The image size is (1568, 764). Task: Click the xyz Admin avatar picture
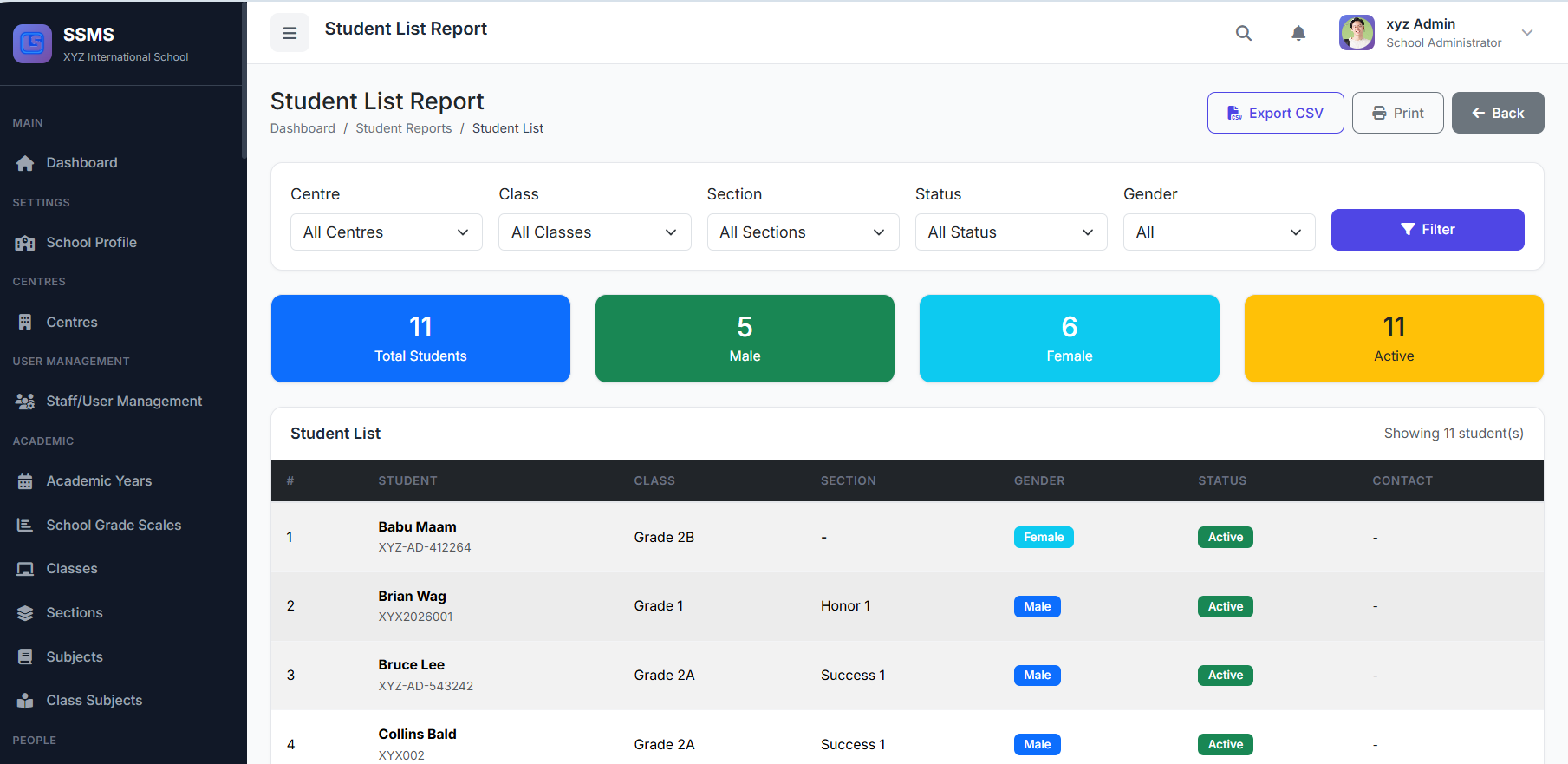1356,33
